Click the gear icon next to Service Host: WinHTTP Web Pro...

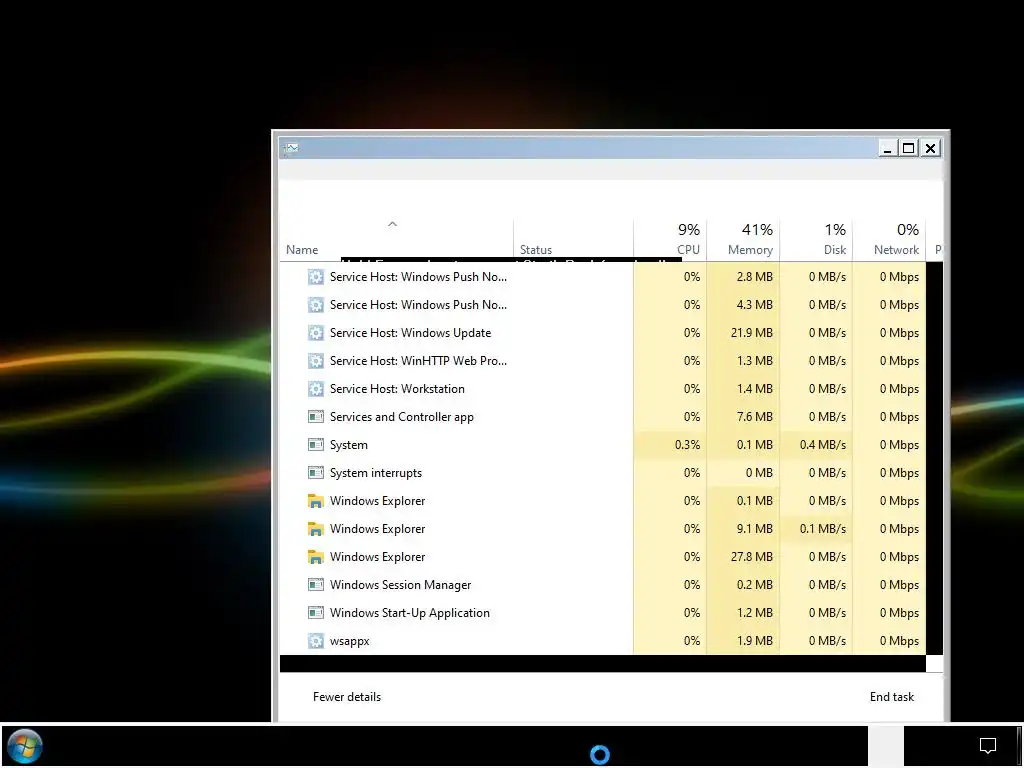[x=316, y=361]
